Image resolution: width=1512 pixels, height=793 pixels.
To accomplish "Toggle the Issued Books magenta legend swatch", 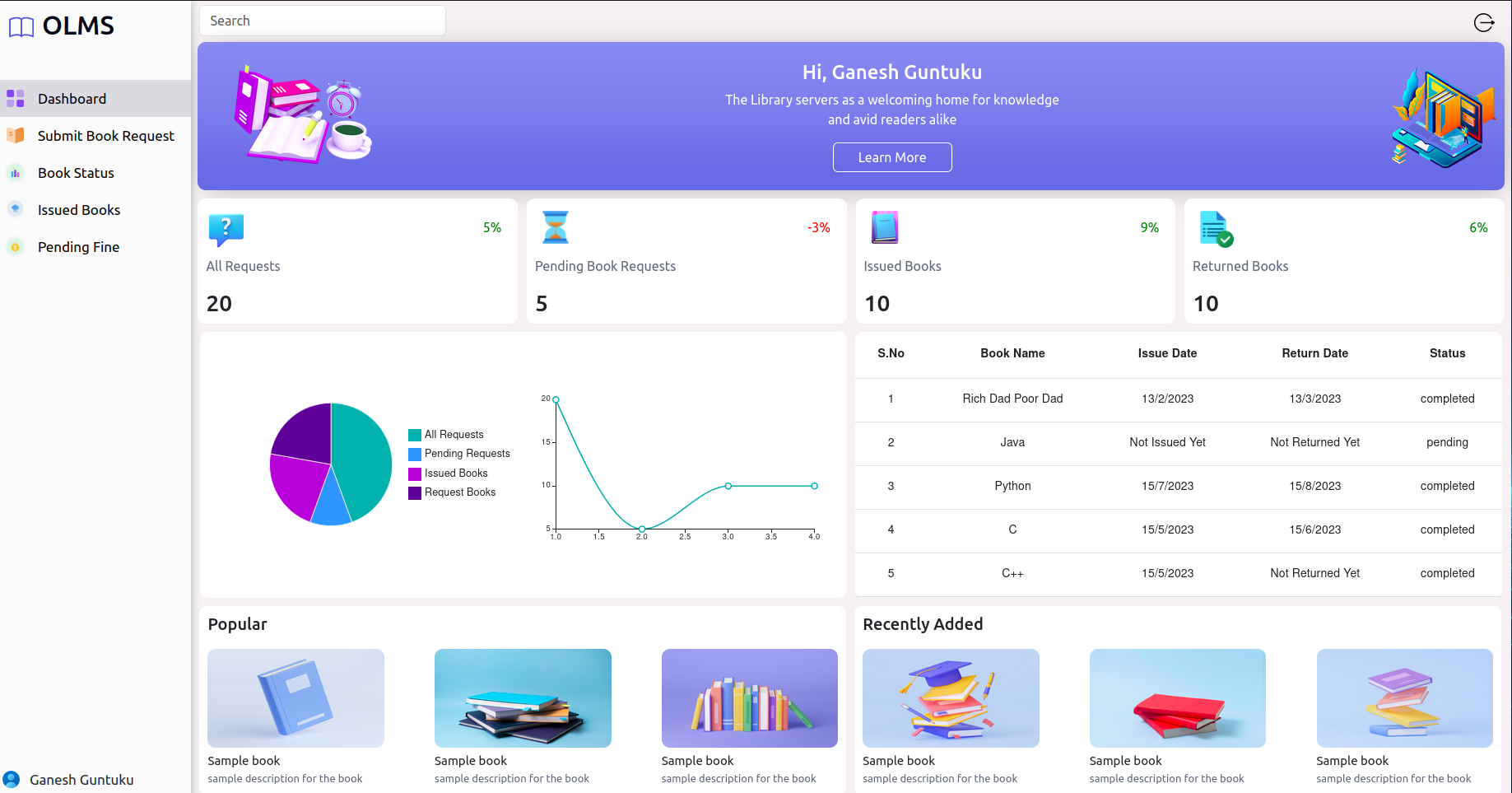I will [415, 473].
